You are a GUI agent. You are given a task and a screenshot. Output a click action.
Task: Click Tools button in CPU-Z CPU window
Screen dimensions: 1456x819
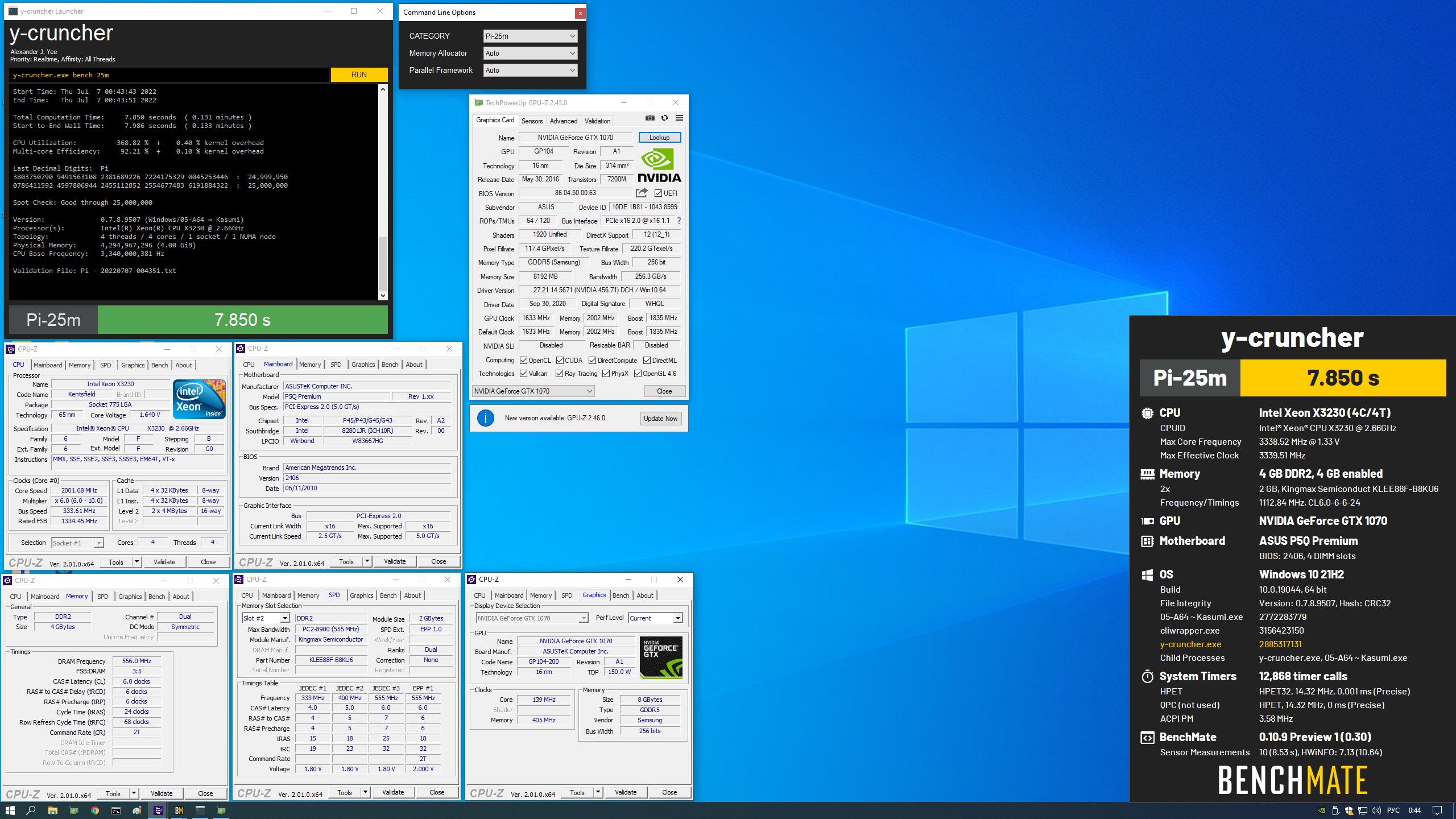[x=116, y=562]
